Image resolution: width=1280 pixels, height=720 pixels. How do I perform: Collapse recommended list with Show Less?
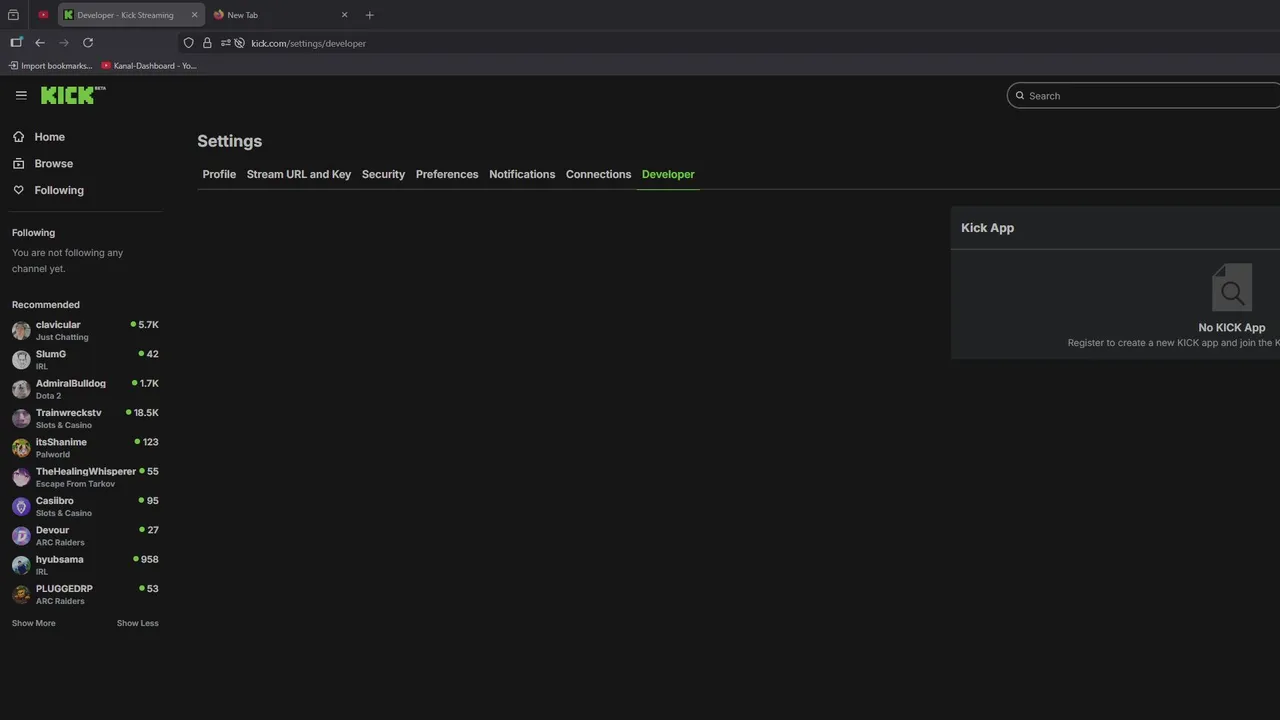pos(138,623)
